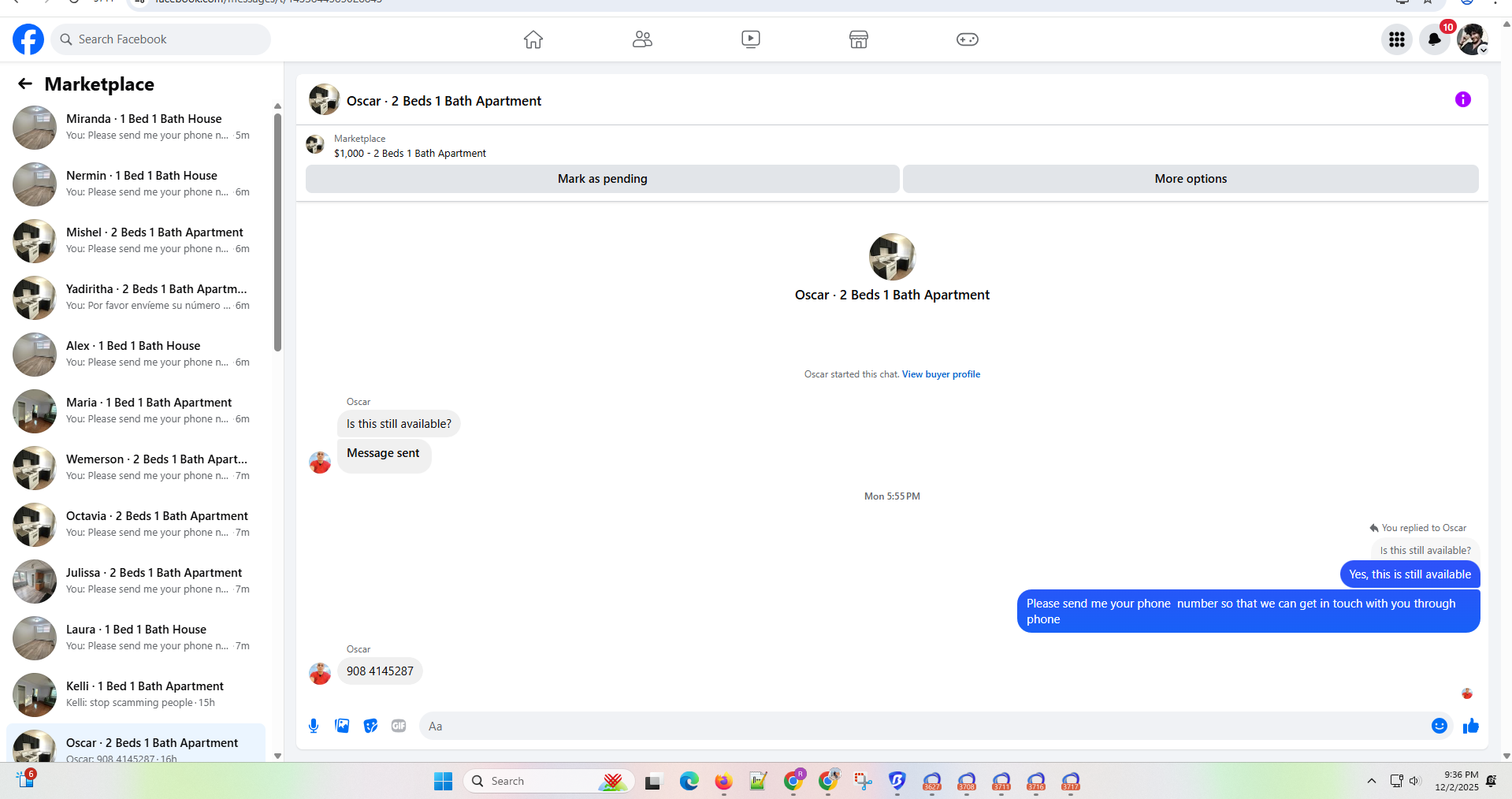Click the 'Please send me your phone number' message
This screenshot has height=799, width=1512.
tap(1248, 611)
